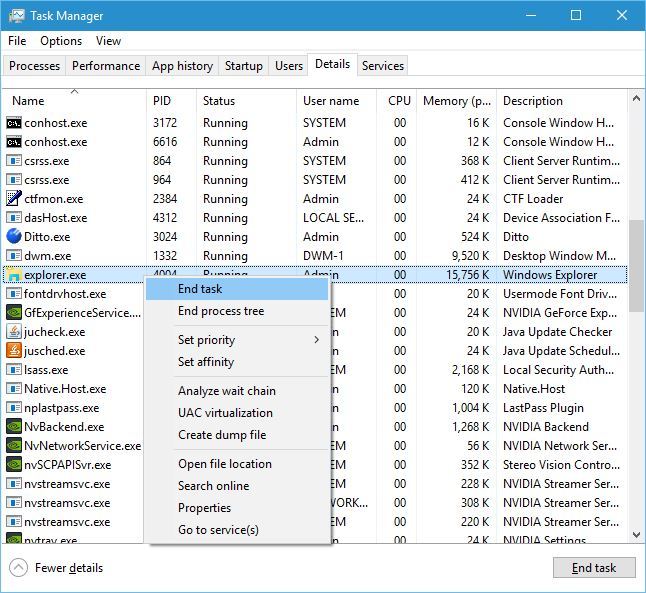Click the NvBackend.exe NVIDIA icon

[x=14, y=427]
